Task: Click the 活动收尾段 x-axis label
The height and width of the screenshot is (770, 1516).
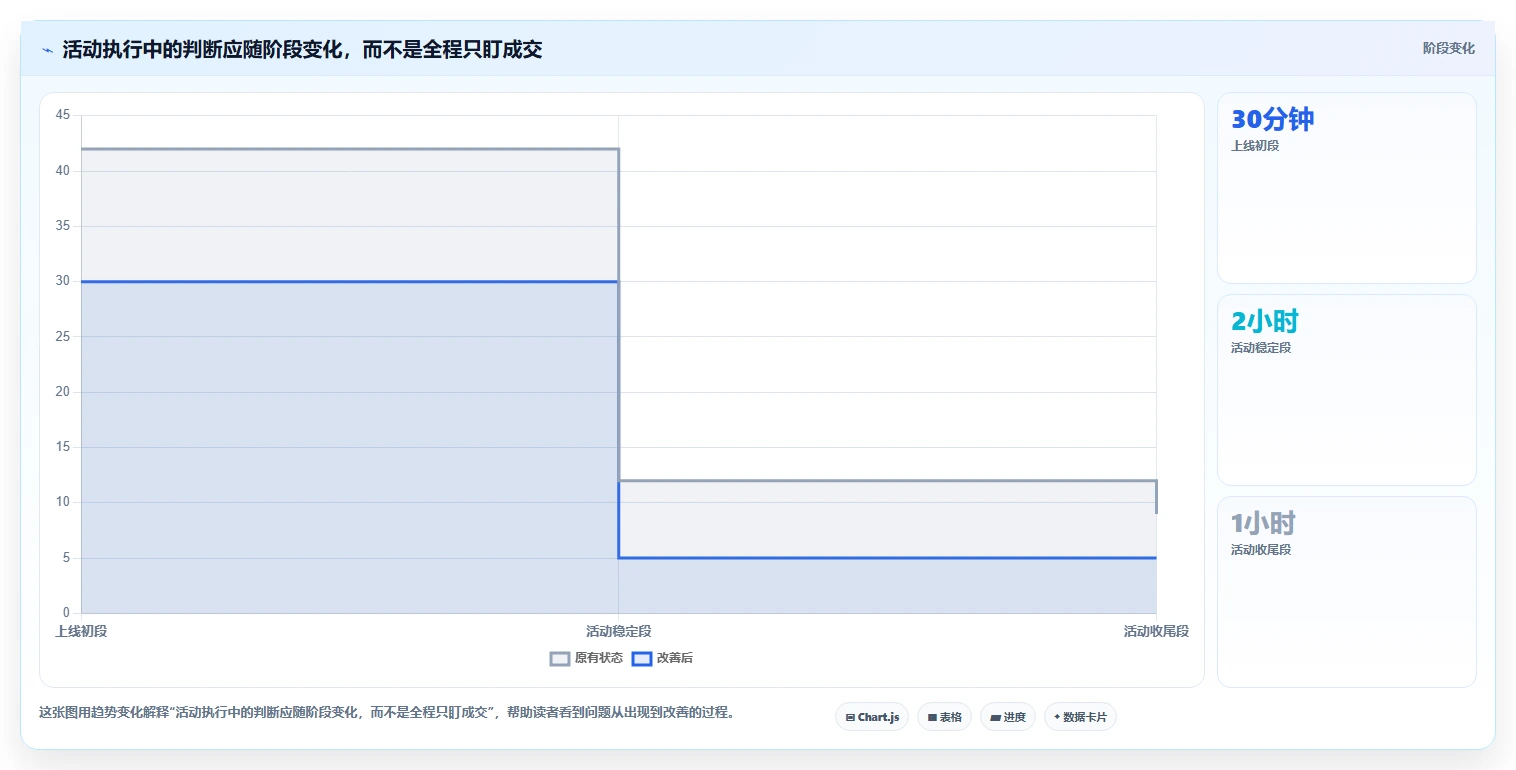Action: coord(1156,631)
